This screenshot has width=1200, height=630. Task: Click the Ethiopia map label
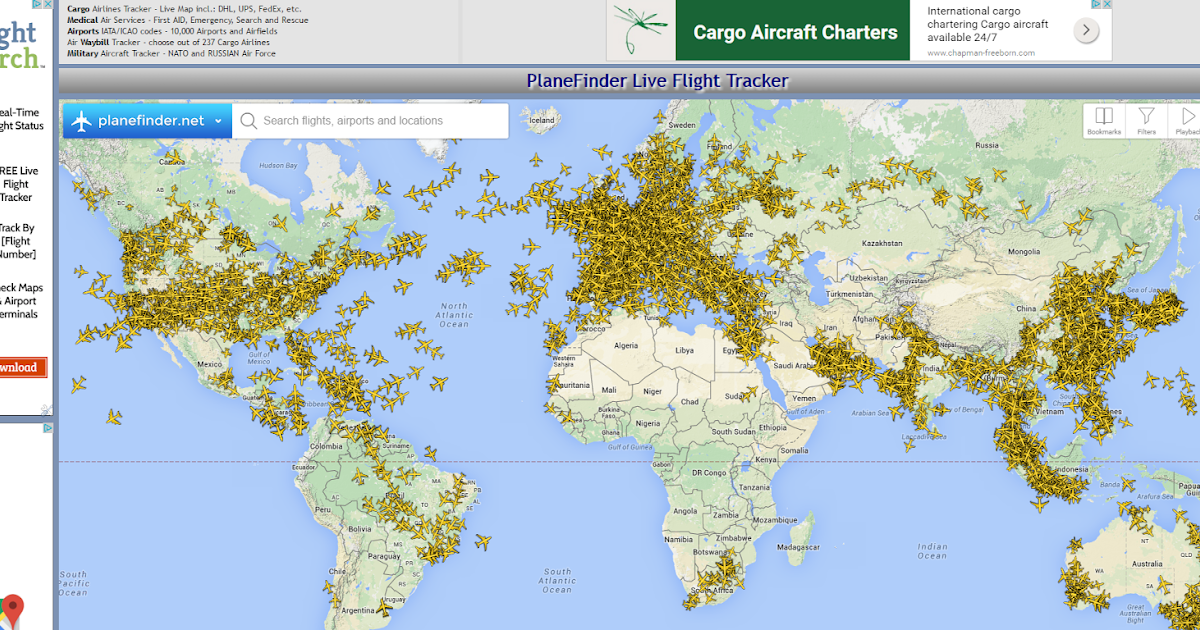point(771,426)
